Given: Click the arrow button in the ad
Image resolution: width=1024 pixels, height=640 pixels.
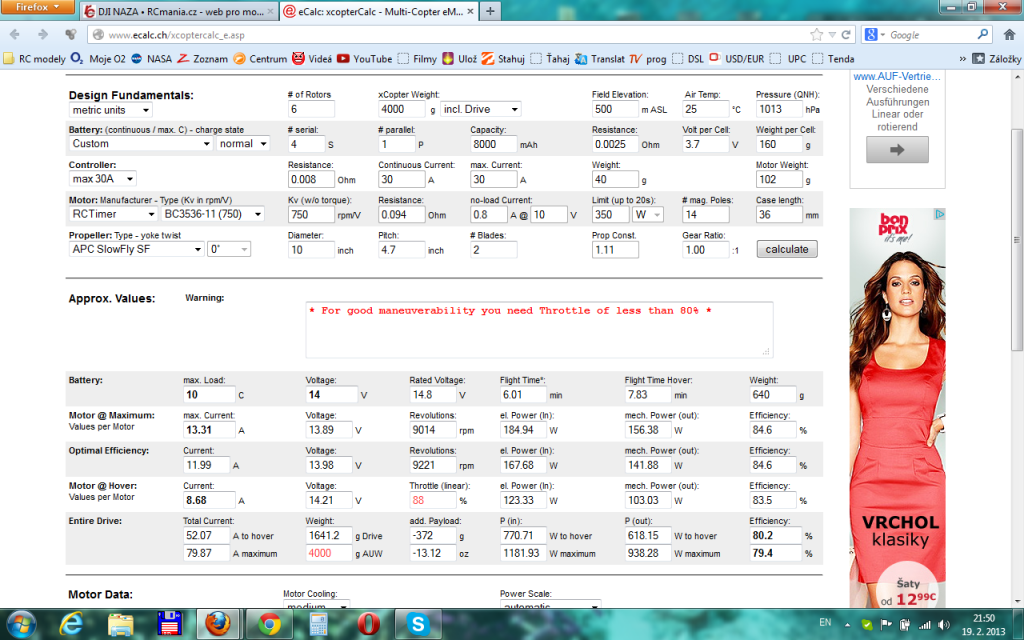Looking at the screenshot, I should click(x=897, y=150).
